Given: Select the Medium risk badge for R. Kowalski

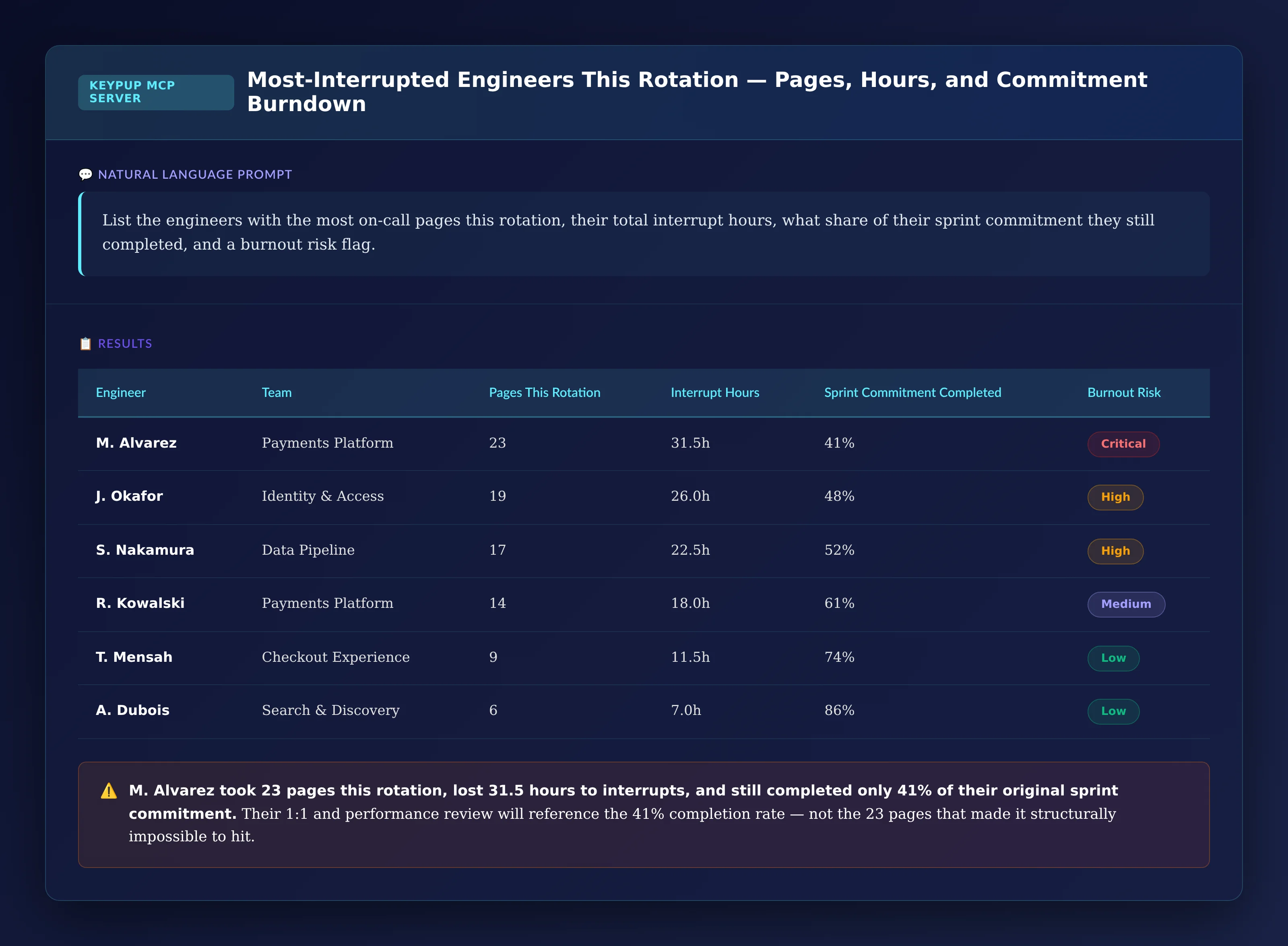Looking at the screenshot, I should [1126, 604].
